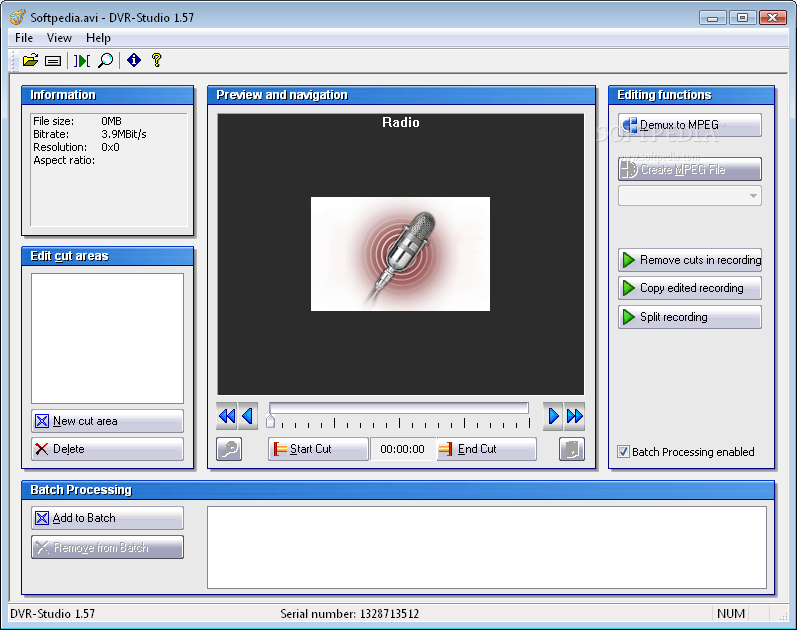Close the DVR-Studio window
The image size is (797, 630).
click(773, 18)
